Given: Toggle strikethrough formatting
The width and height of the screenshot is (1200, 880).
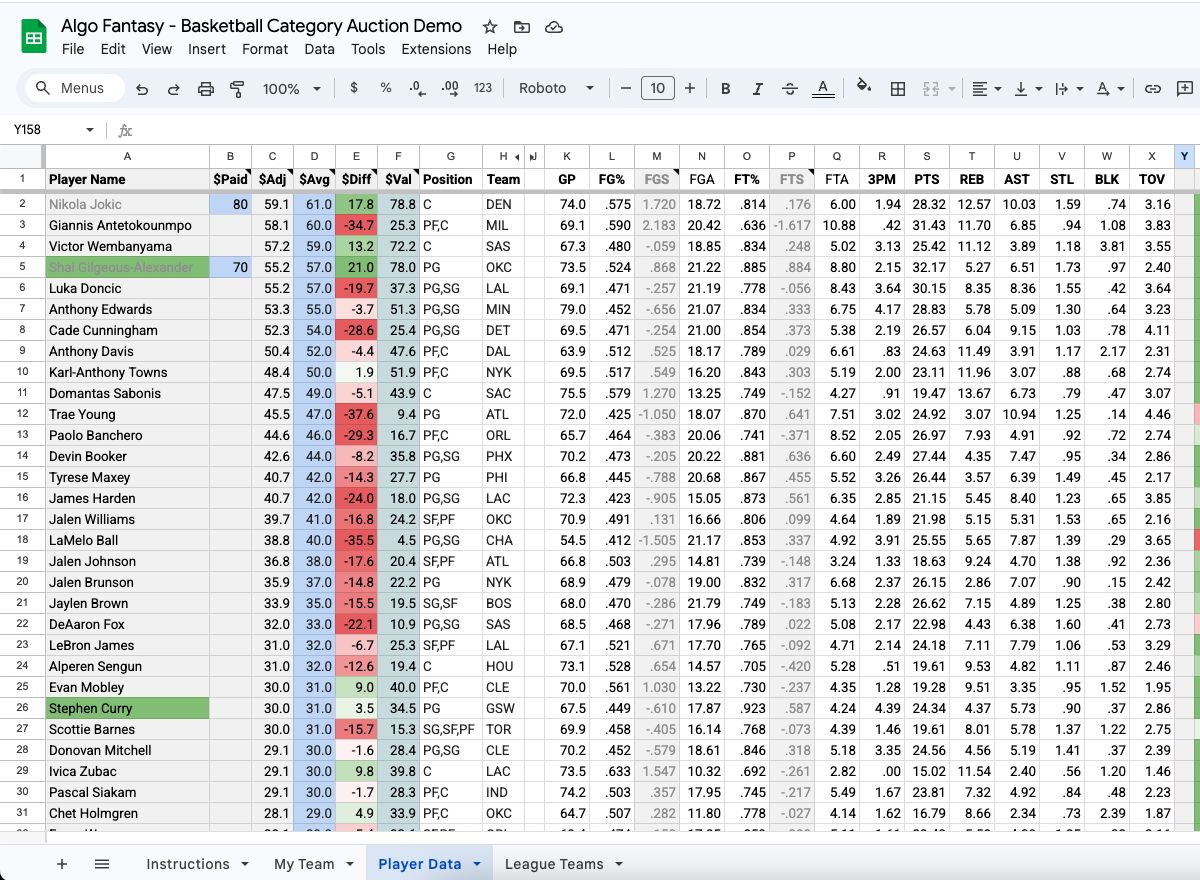Looking at the screenshot, I should [790, 89].
